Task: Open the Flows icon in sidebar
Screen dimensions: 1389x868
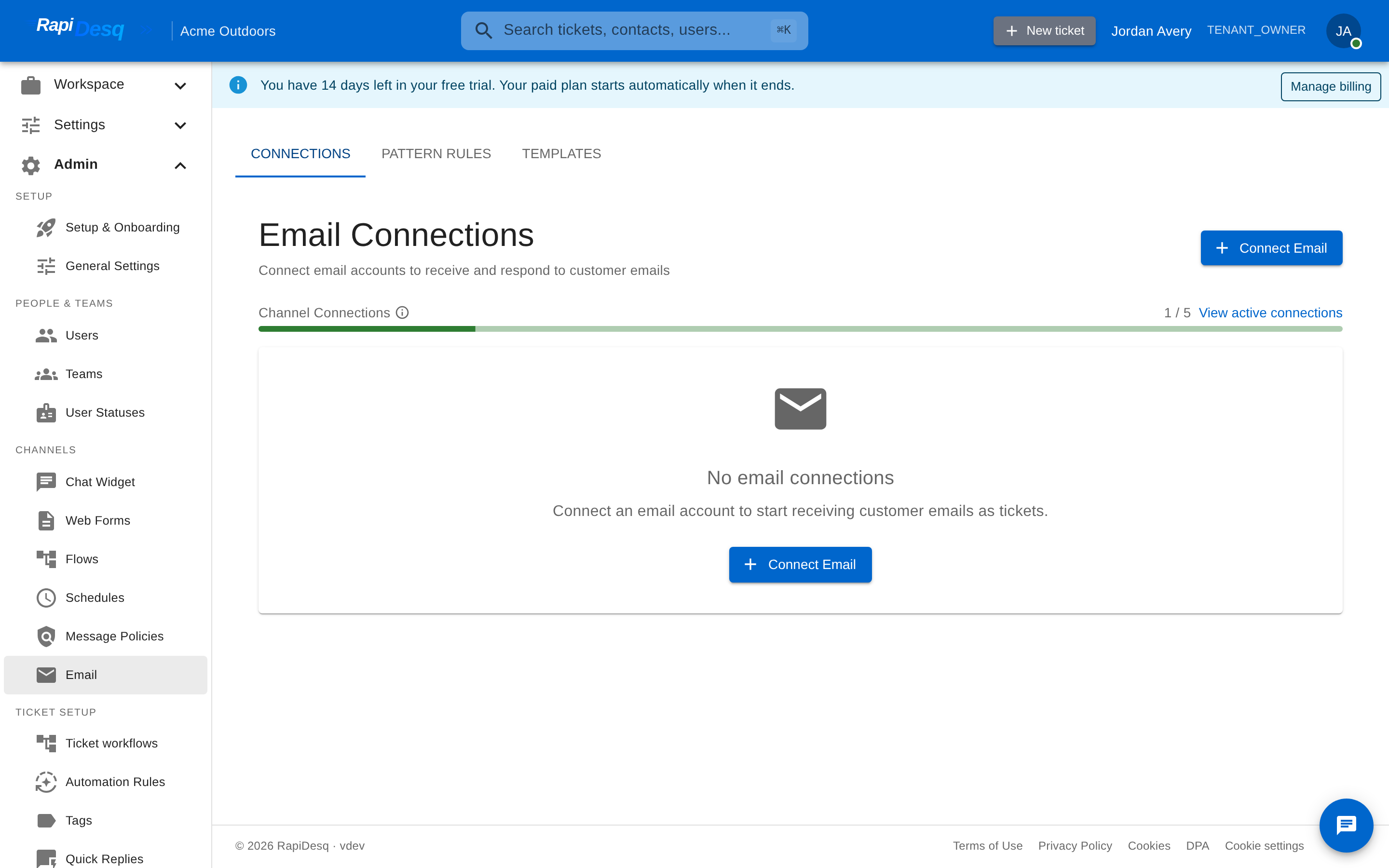Action: click(x=46, y=559)
